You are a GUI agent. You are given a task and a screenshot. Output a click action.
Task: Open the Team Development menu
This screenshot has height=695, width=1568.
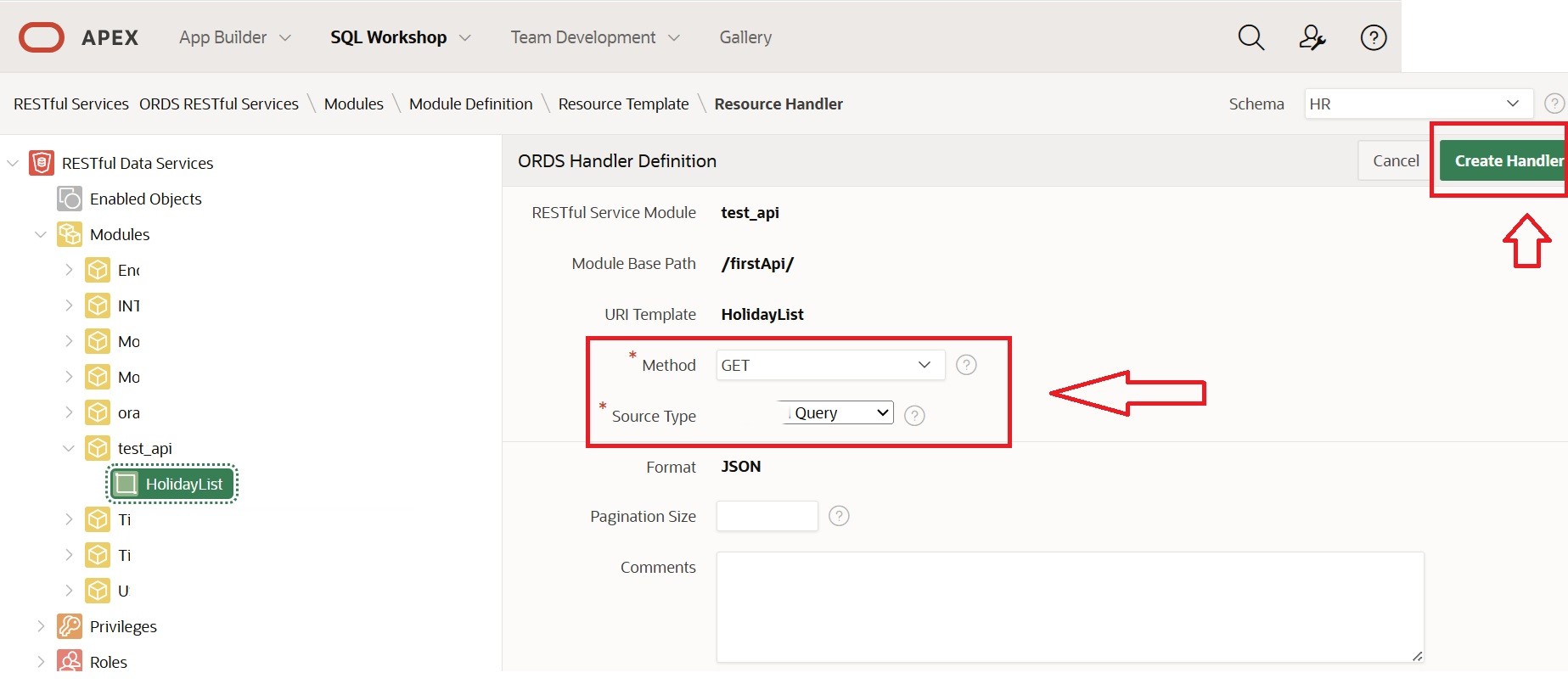pyautogui.click(x=596, y=37)
